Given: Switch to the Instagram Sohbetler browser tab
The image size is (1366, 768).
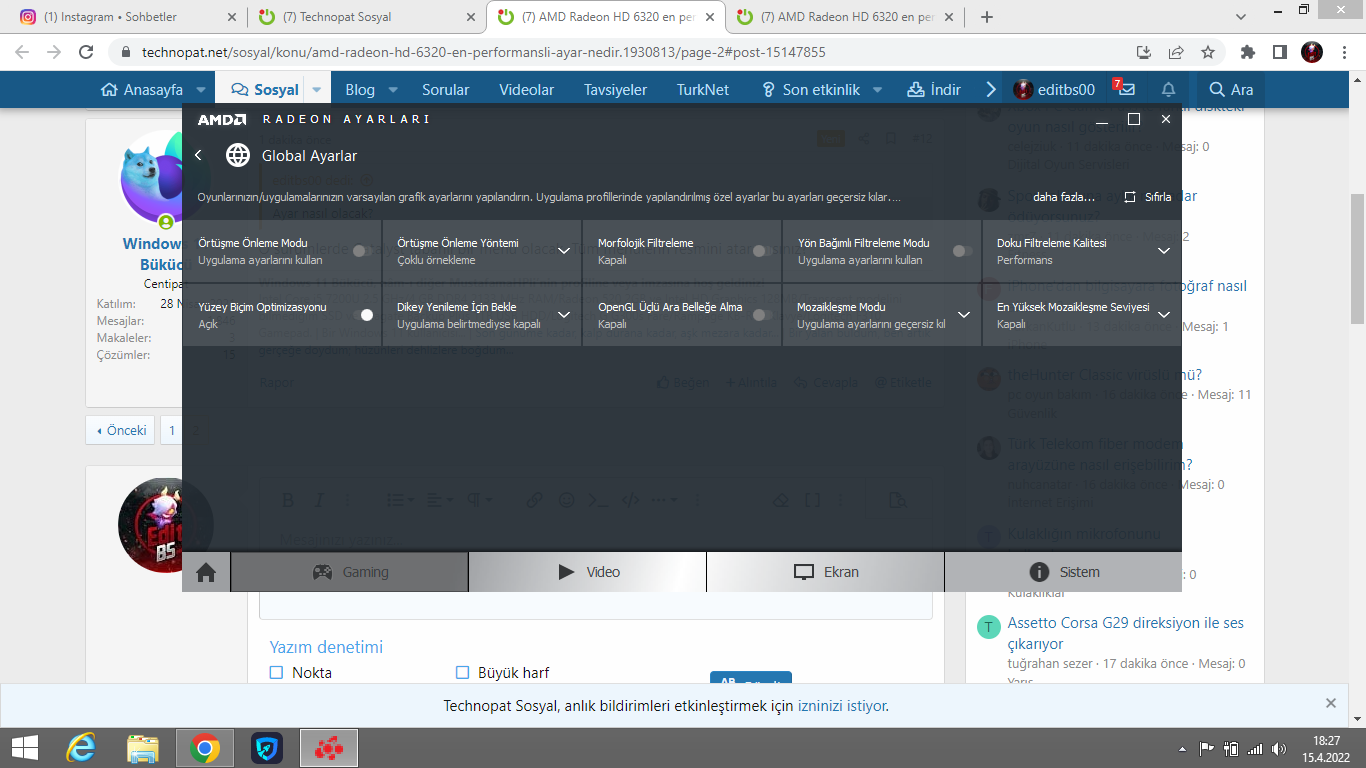Looking at the screenshot, I should (x=127, y=17).
